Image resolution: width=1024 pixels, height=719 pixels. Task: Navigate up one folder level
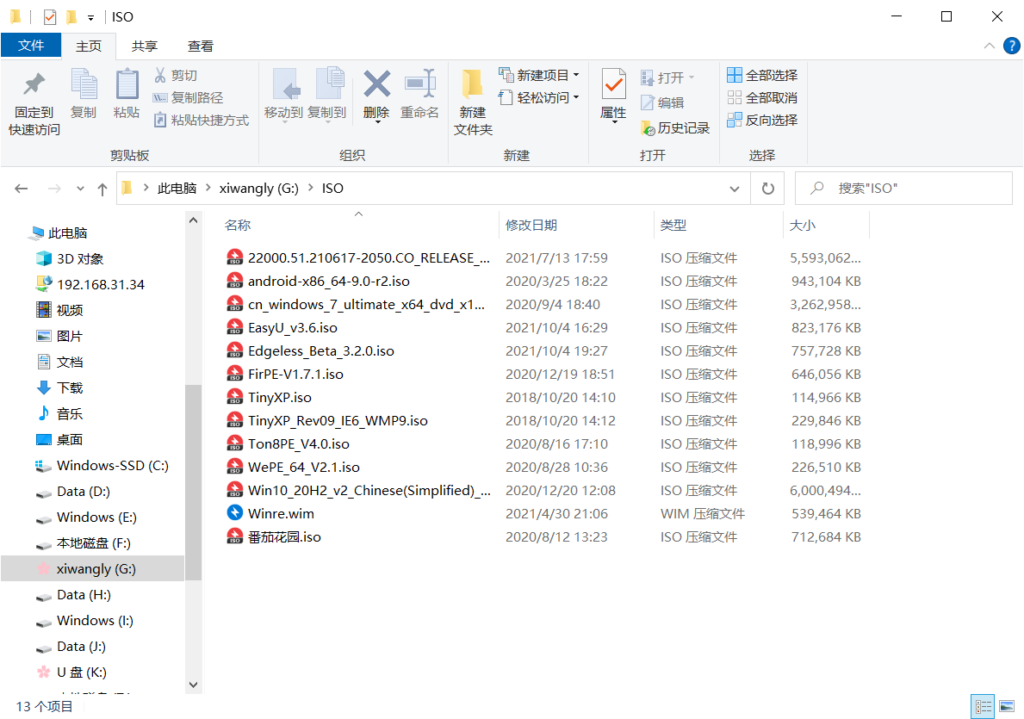(x=103, y=189)
